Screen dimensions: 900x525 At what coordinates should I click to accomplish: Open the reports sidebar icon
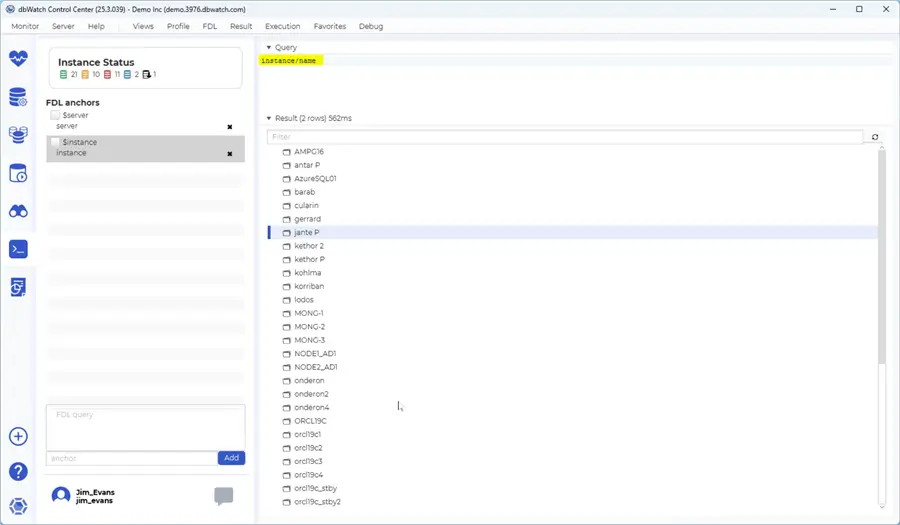[18, 287]
